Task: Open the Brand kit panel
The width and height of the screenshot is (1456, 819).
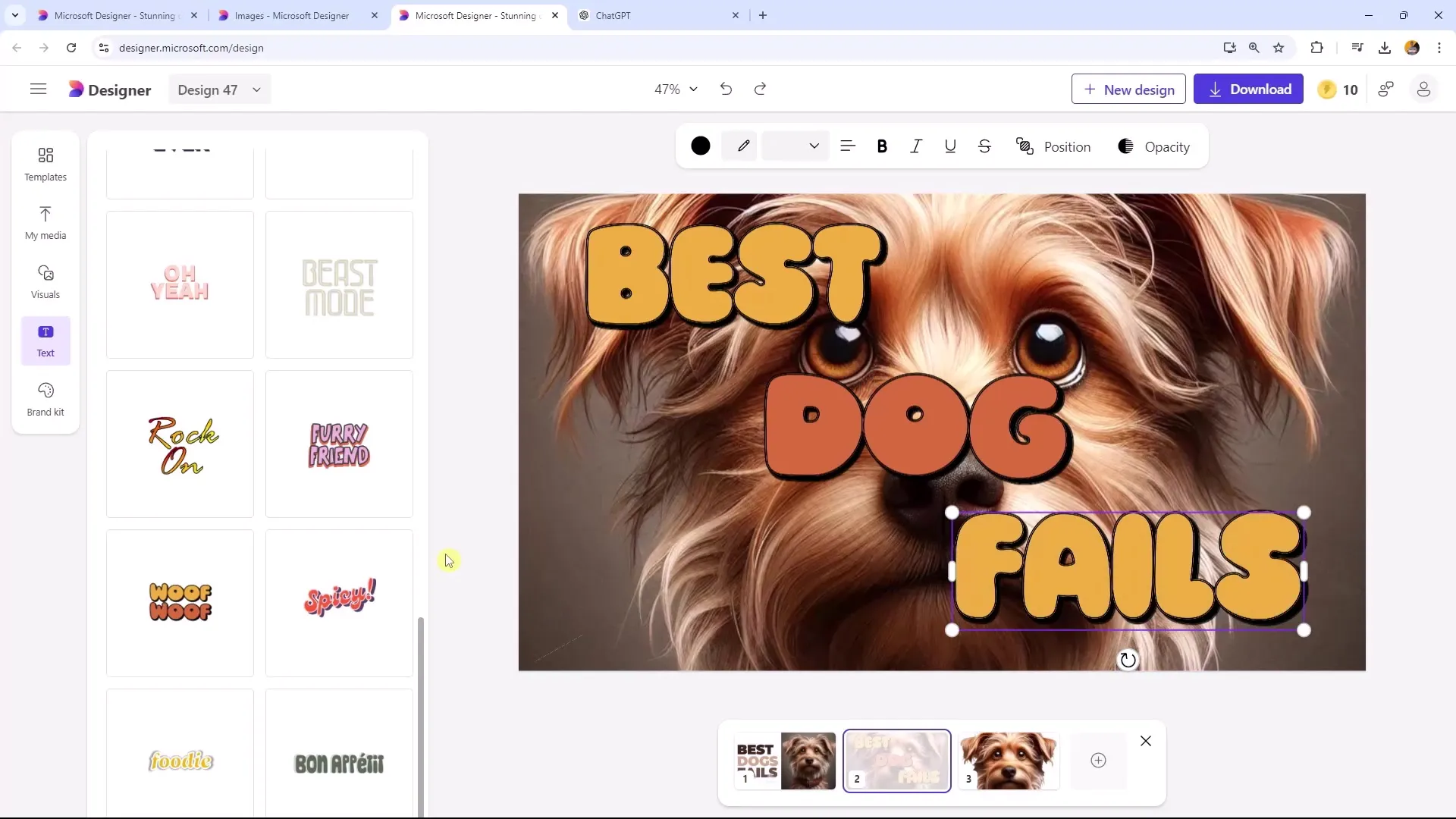Action: click(x=45, y=400)
